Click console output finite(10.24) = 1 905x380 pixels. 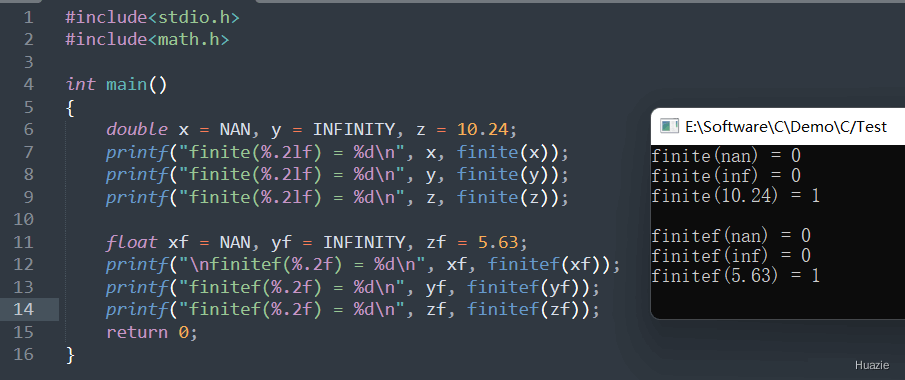tap(735, 196)
